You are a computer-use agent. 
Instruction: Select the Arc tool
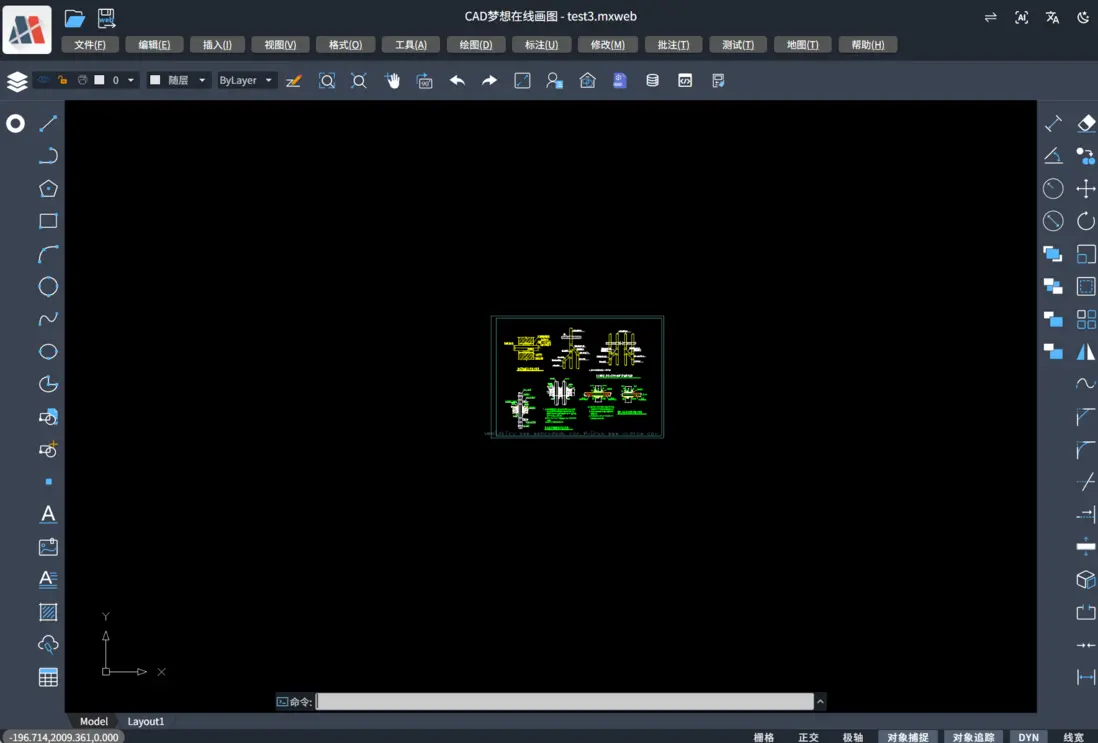(x=48, y=254)
